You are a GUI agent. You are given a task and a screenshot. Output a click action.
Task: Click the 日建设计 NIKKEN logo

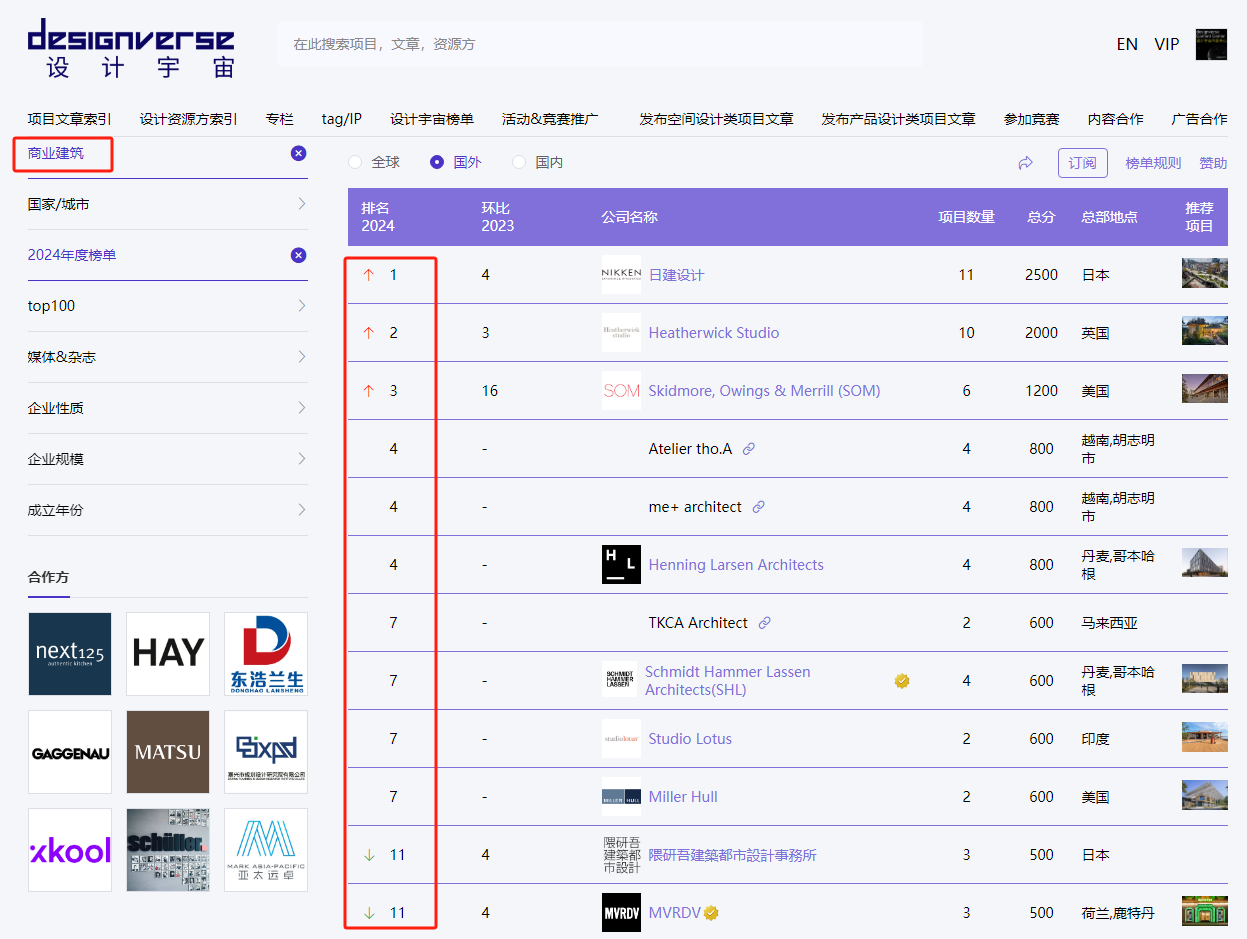(621, 274)
